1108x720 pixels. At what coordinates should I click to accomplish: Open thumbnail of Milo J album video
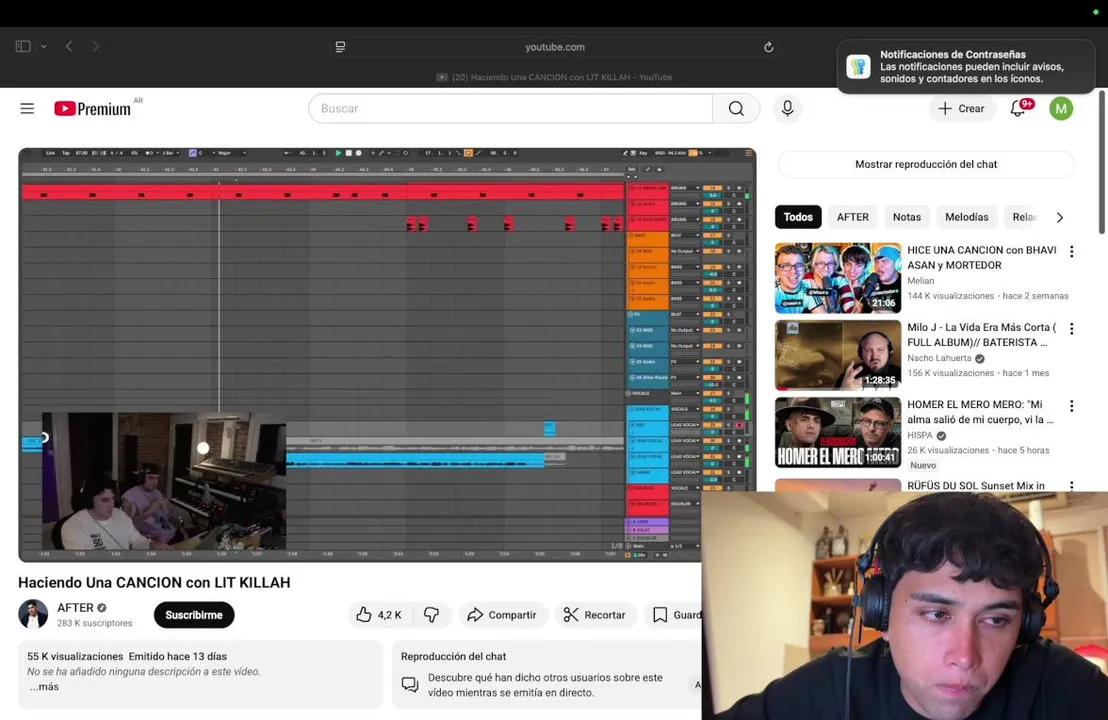838,355
